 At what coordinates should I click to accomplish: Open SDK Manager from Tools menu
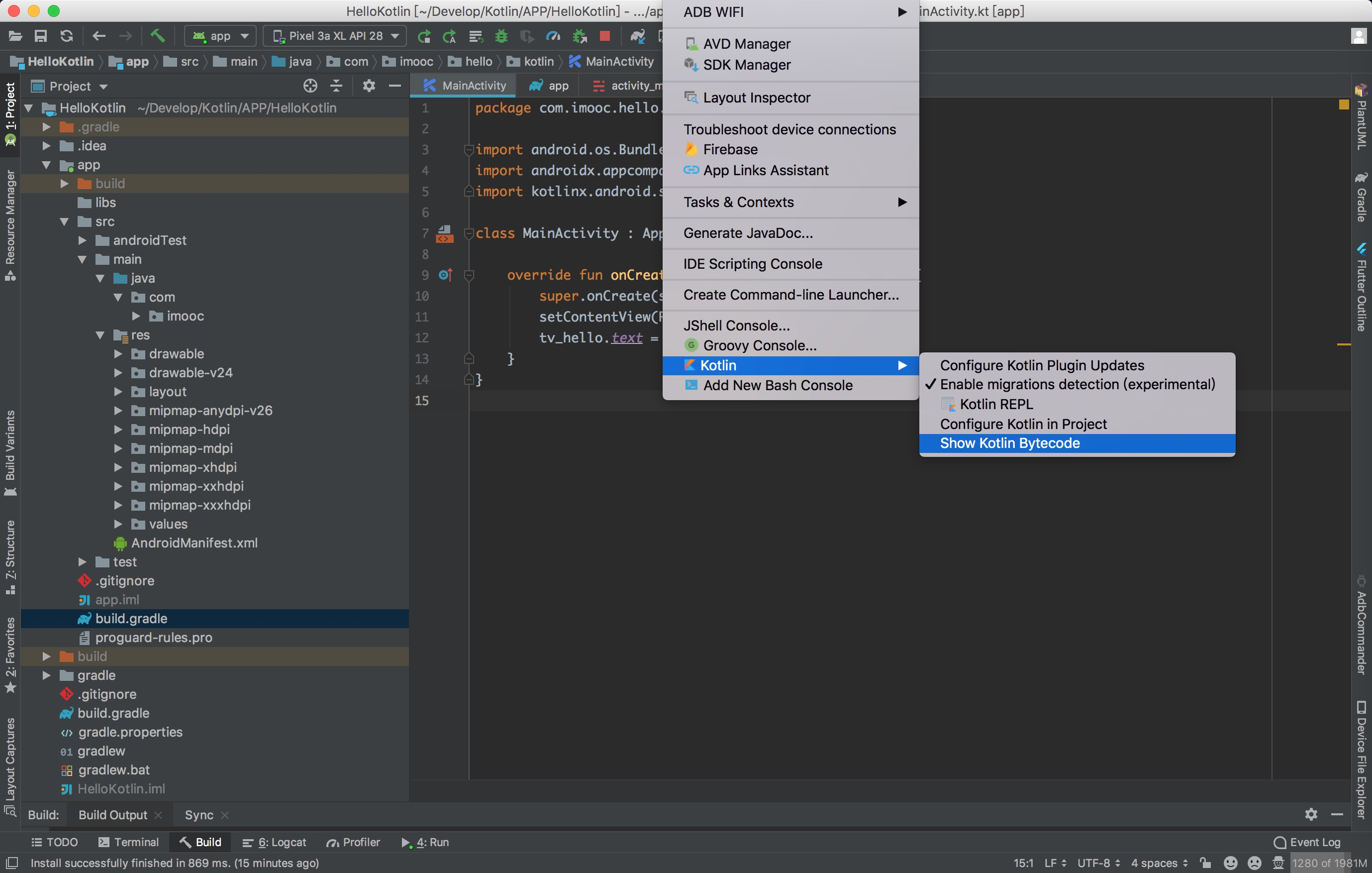pyautogui.click(x=790, y=64)
